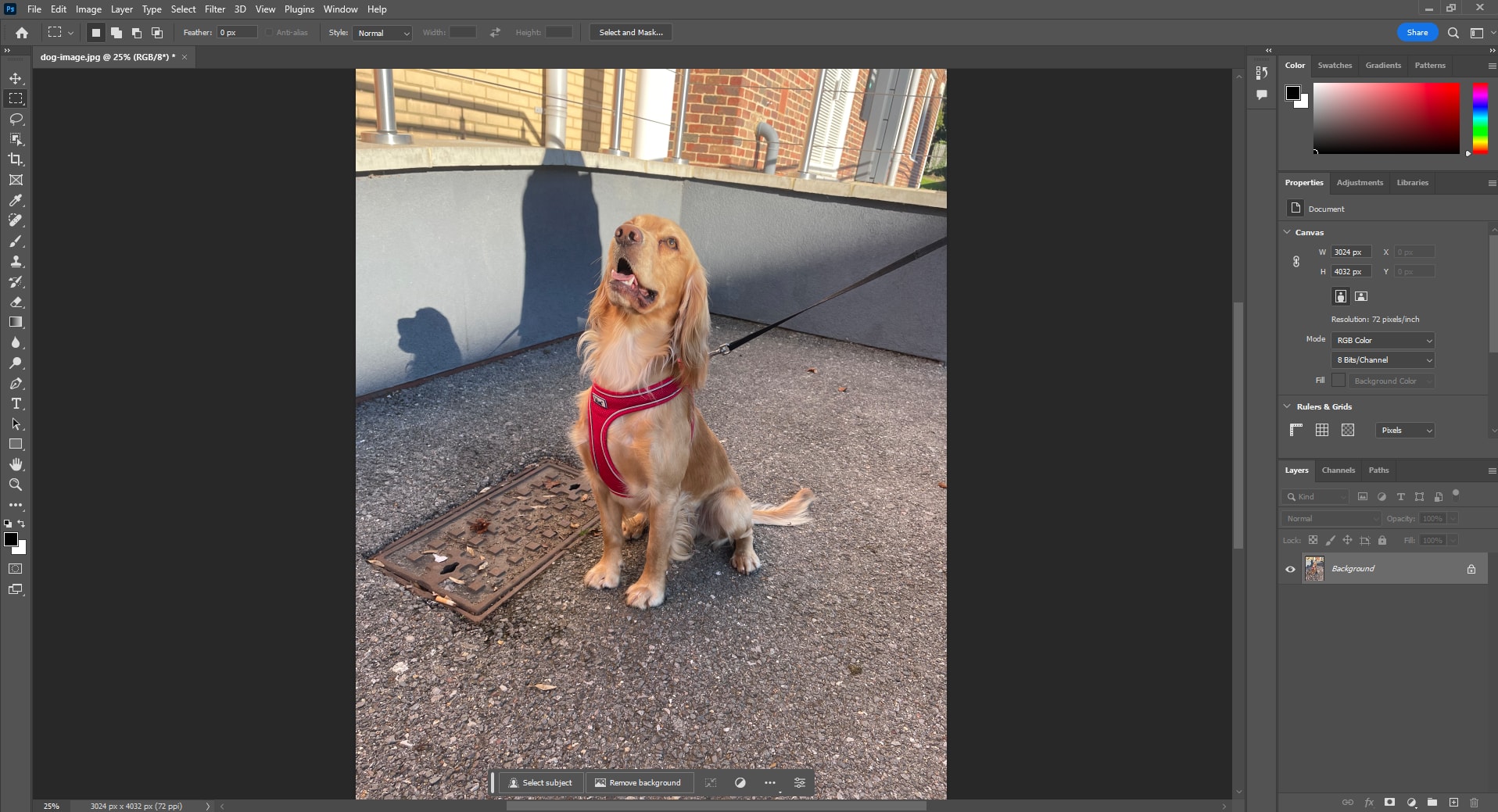Select the Eyedropper tool
The width and height of the screenshot is (1498, 812).
[x=16, y=200]
